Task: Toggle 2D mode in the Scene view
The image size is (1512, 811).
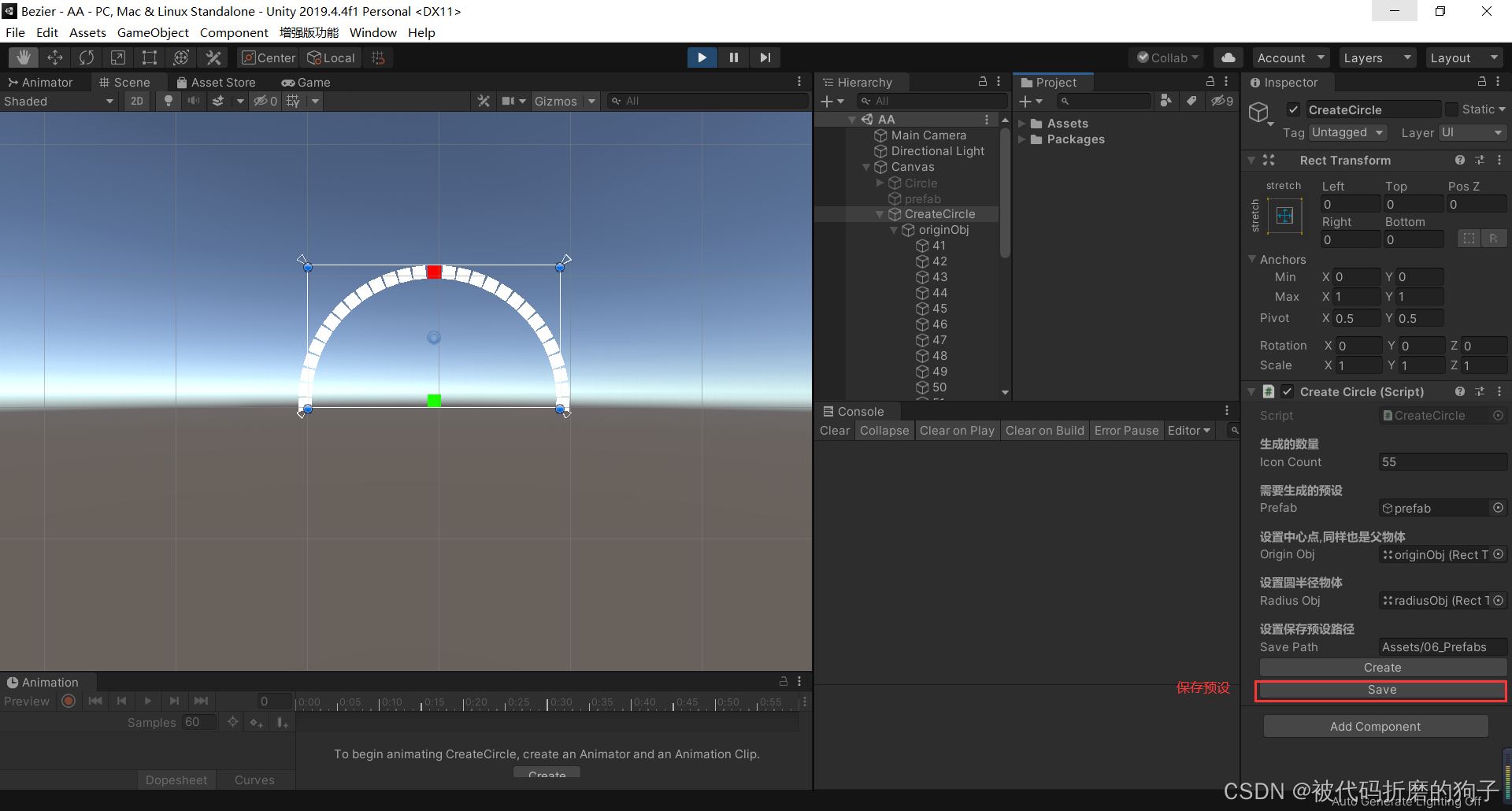Action: (x=136, y=101)
